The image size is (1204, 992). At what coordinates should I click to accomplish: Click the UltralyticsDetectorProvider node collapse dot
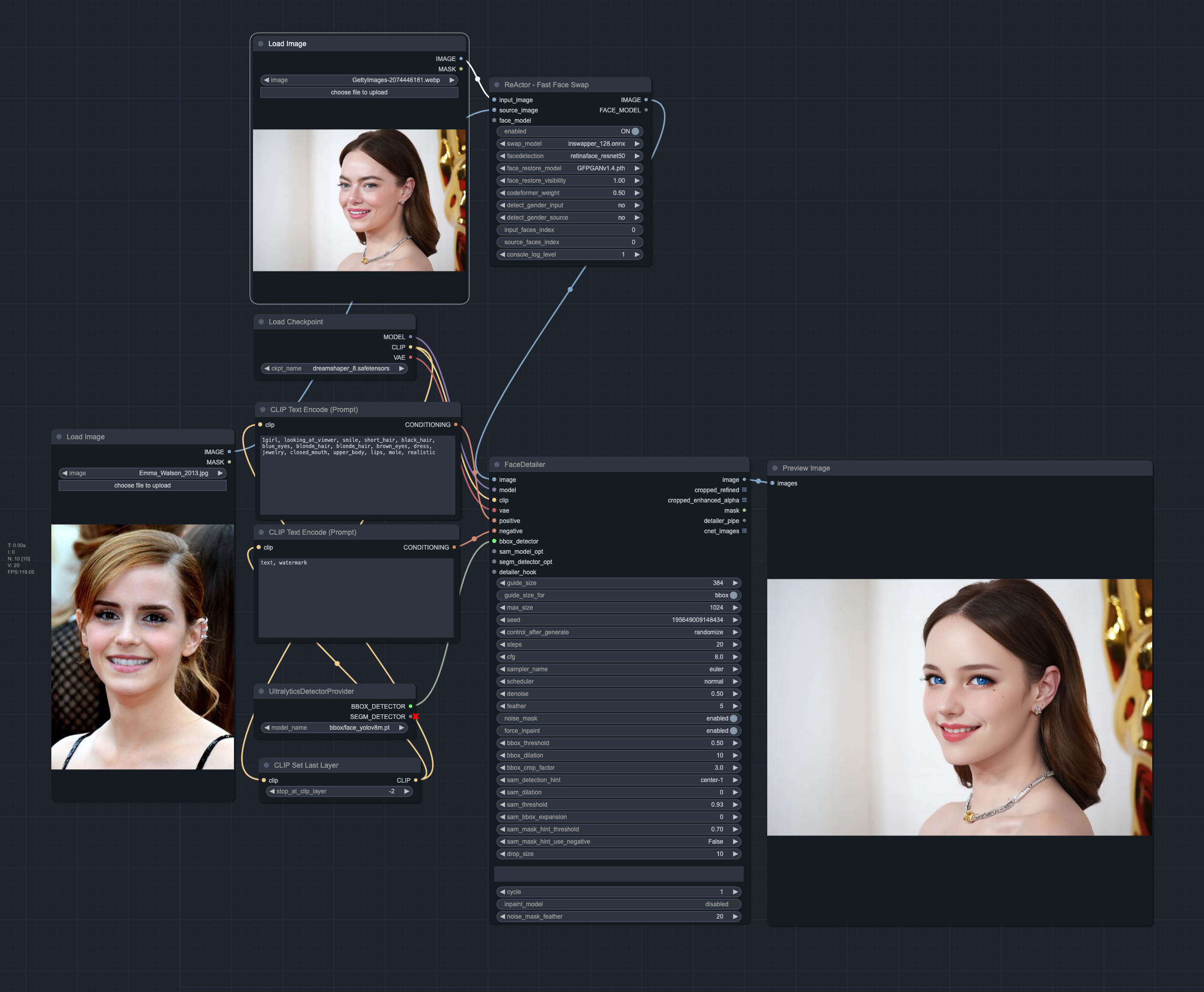point(261,691)
